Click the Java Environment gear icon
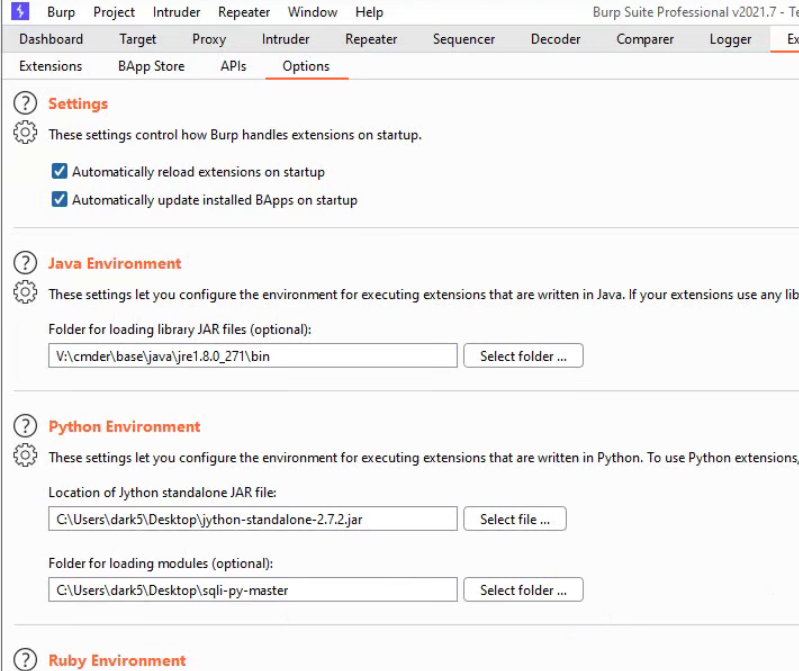 [25, 292]
